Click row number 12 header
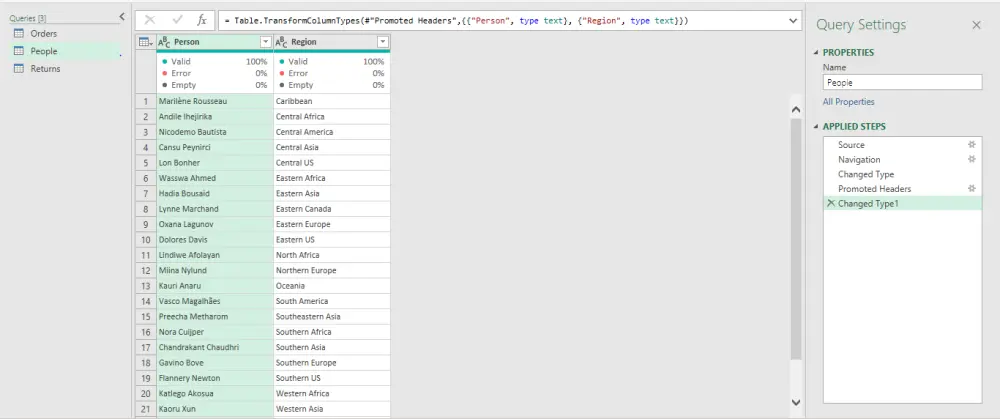The height and width of the screenshot is (419, 1000). (x=146, y=270)
